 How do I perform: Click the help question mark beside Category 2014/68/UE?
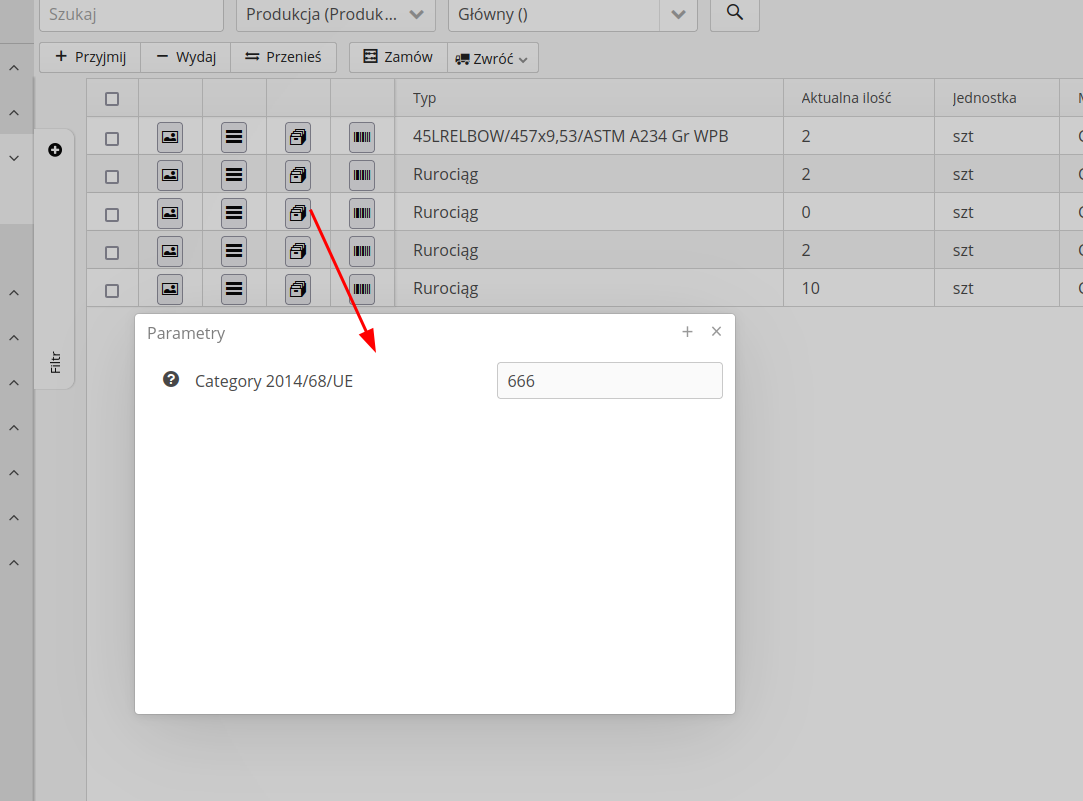click(171, 380)
